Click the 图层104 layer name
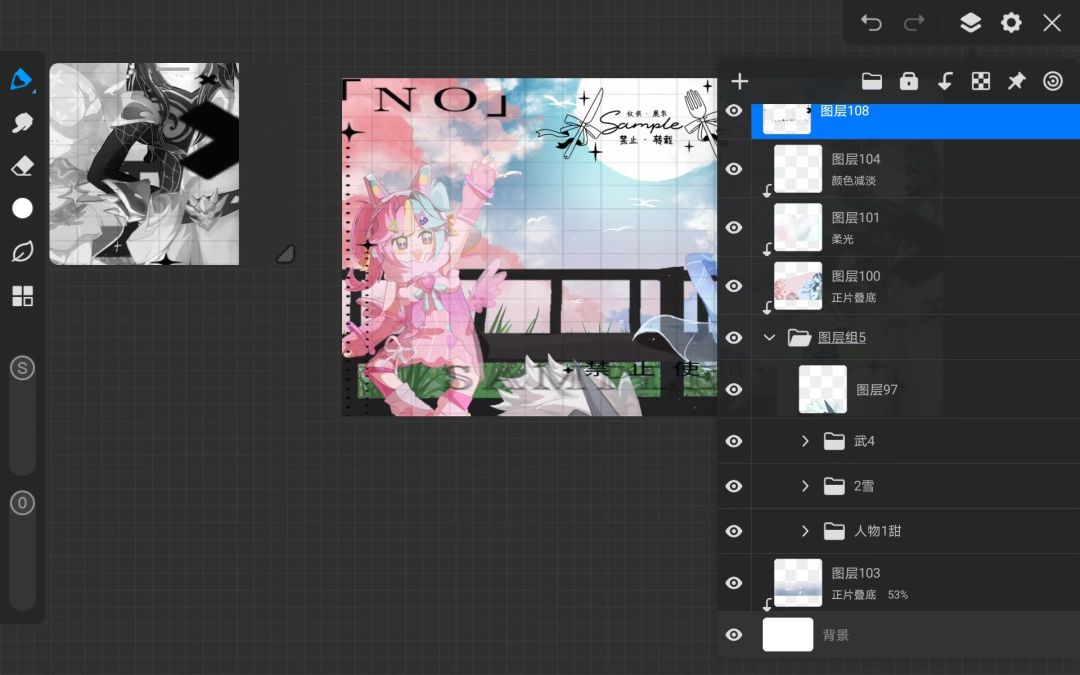 (x=855, y=159)
